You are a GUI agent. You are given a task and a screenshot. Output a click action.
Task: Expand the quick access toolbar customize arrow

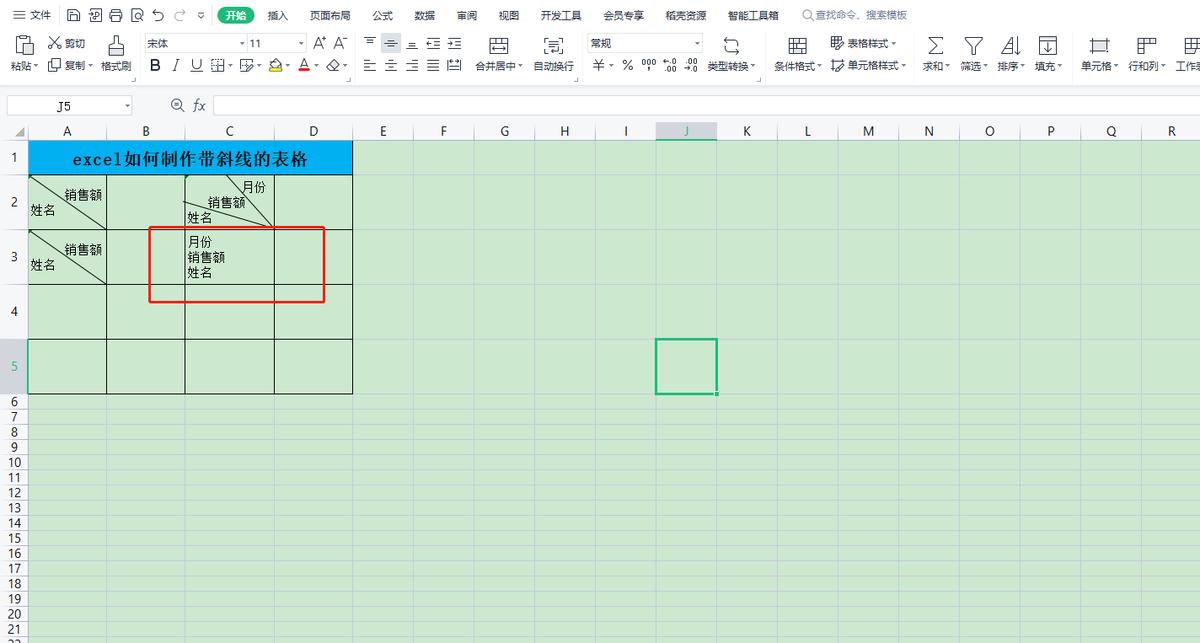click(201, 16)
